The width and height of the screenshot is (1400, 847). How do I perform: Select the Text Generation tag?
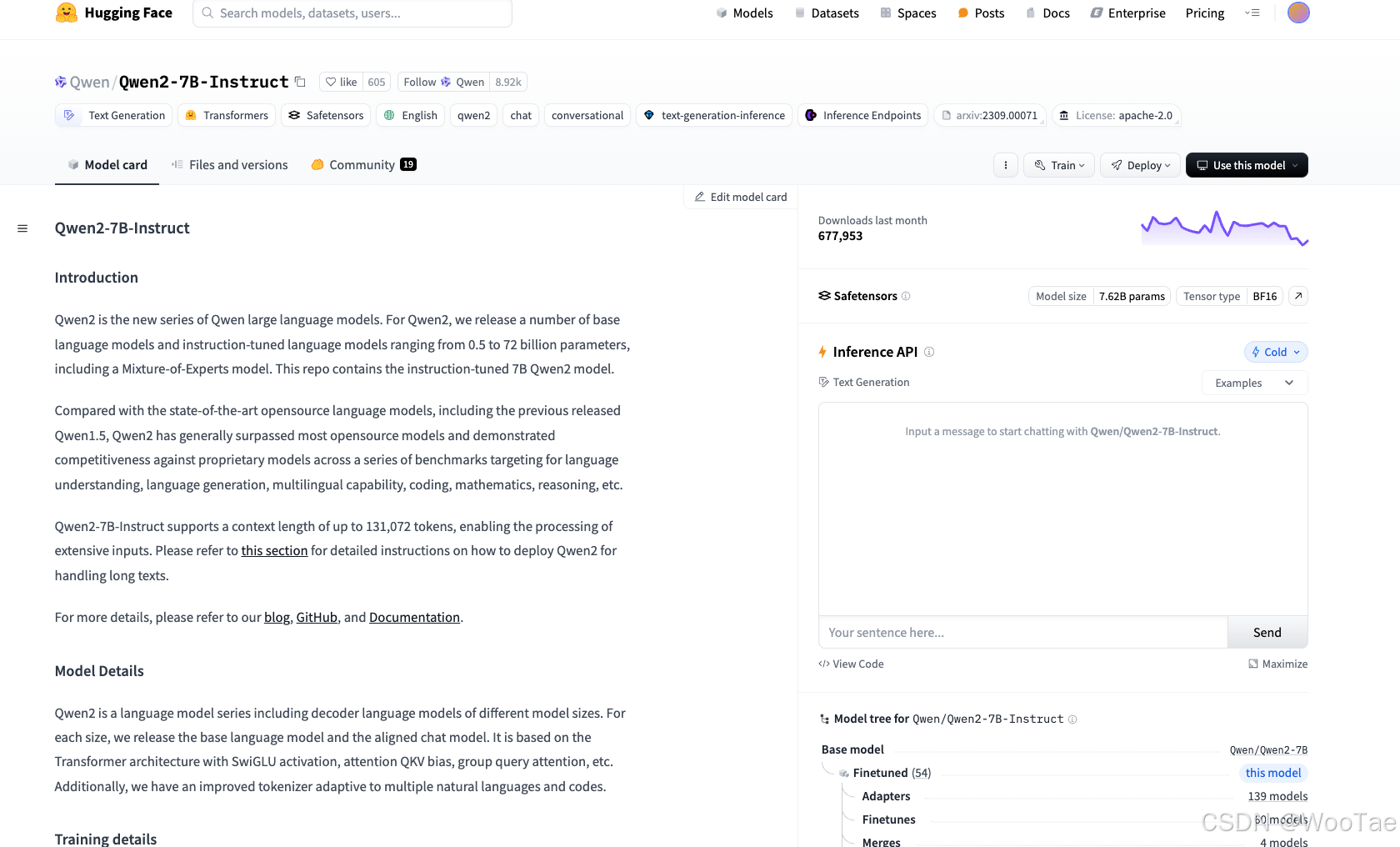click(114, 115)
